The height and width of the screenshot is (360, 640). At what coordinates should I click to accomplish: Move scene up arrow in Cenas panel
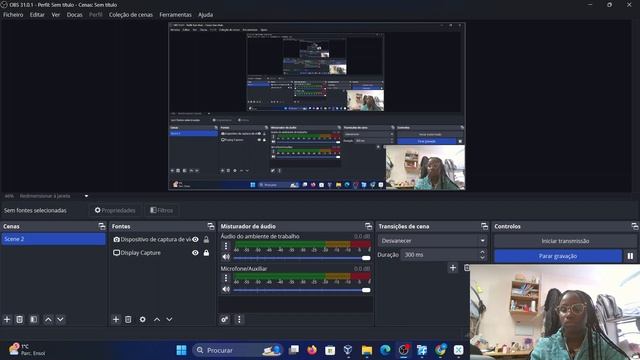[x=48, y=319]
